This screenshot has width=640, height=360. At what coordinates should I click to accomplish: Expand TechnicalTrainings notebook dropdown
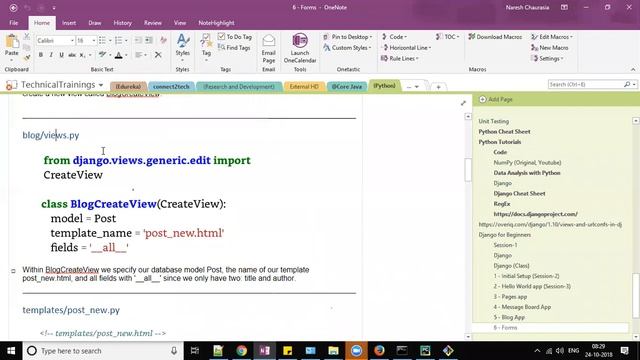101,85
